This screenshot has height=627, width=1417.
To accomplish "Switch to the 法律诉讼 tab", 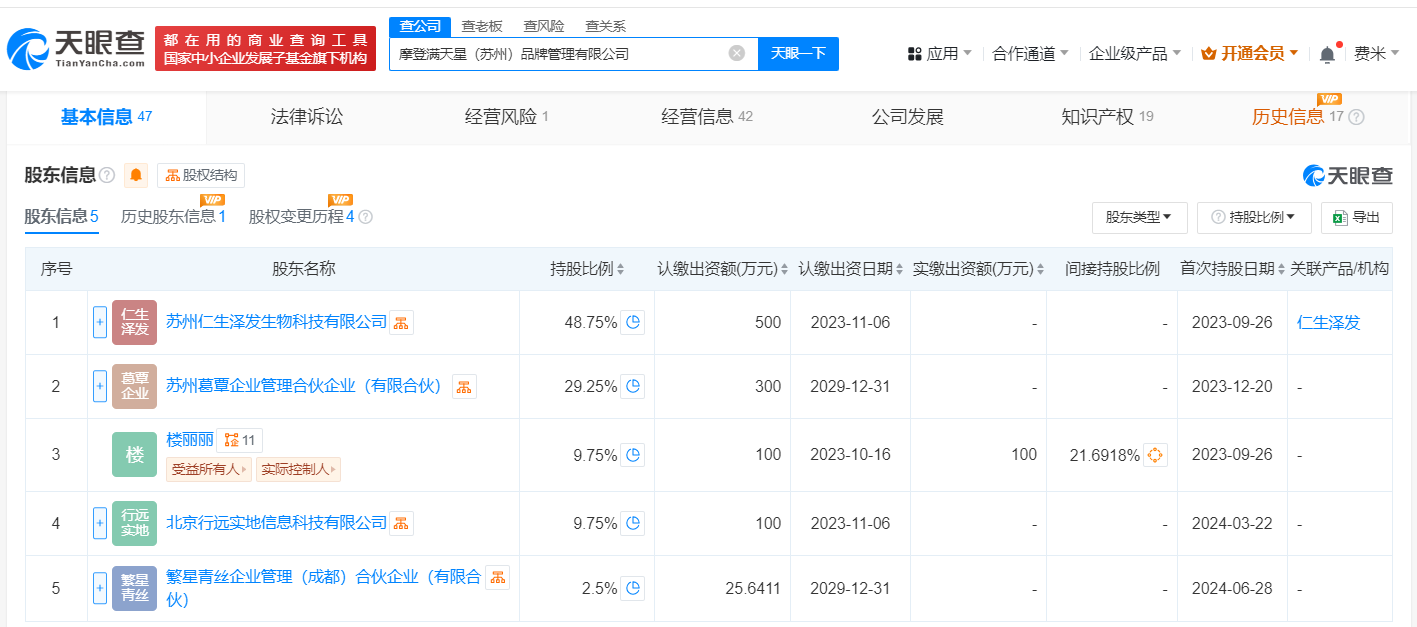I will pos(306,117).
